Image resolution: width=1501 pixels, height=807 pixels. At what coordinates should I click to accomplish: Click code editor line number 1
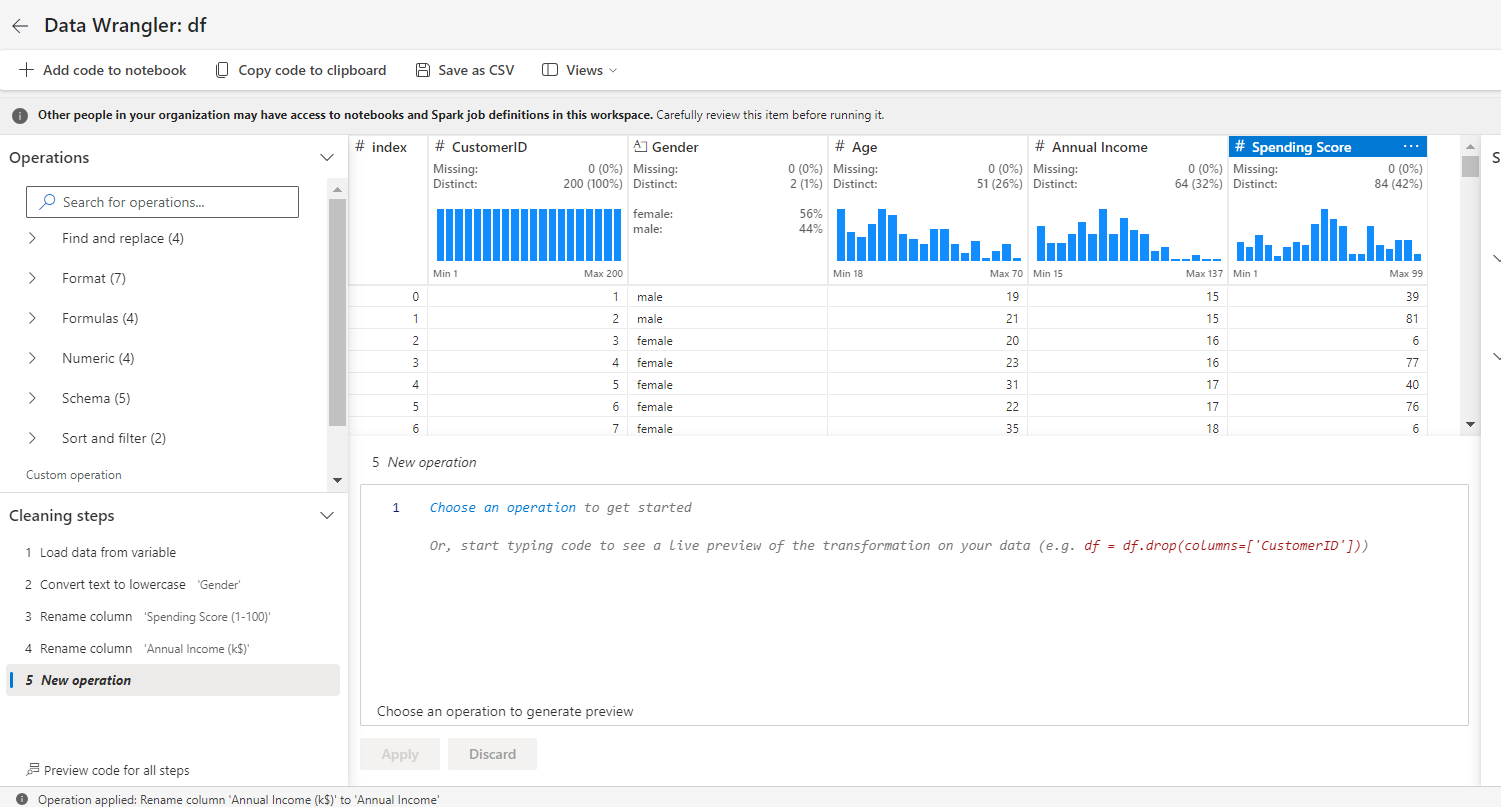pyautogui.click(x=396, y=508)
